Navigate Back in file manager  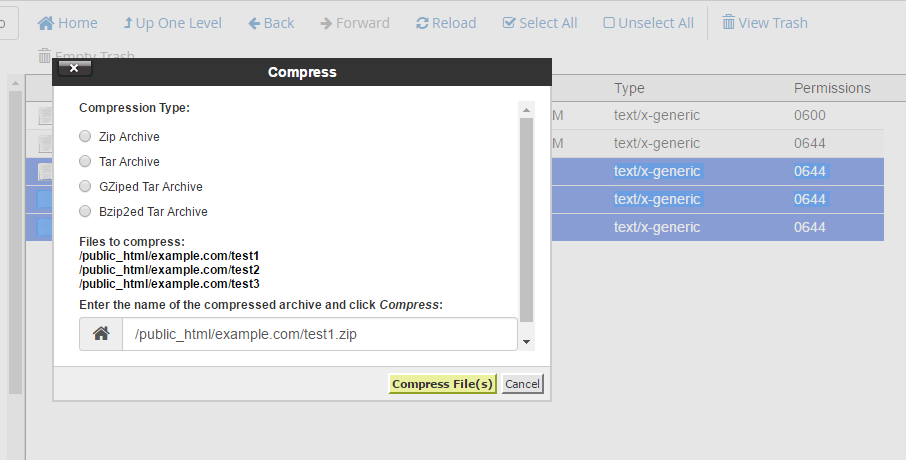pos(271,23)
